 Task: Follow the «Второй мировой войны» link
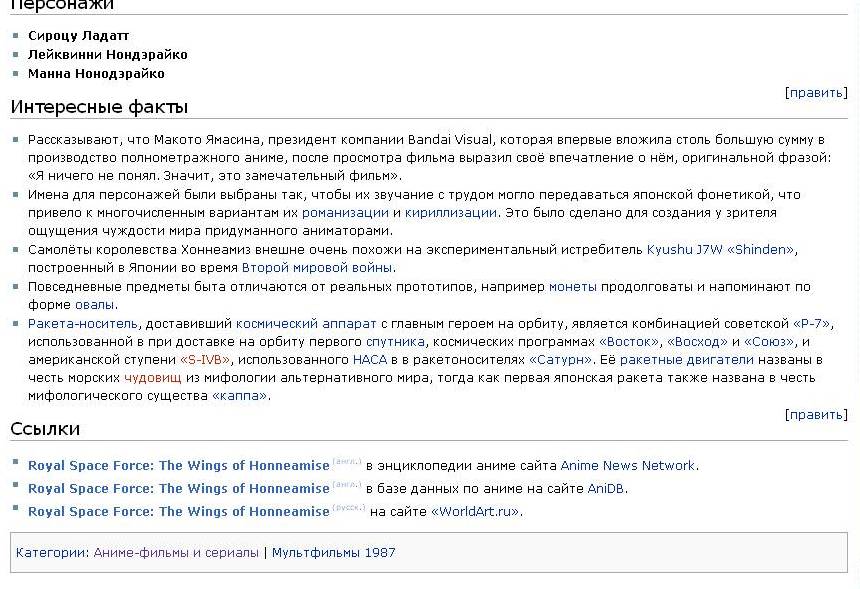pyautogui.click(x=318, y=268)
